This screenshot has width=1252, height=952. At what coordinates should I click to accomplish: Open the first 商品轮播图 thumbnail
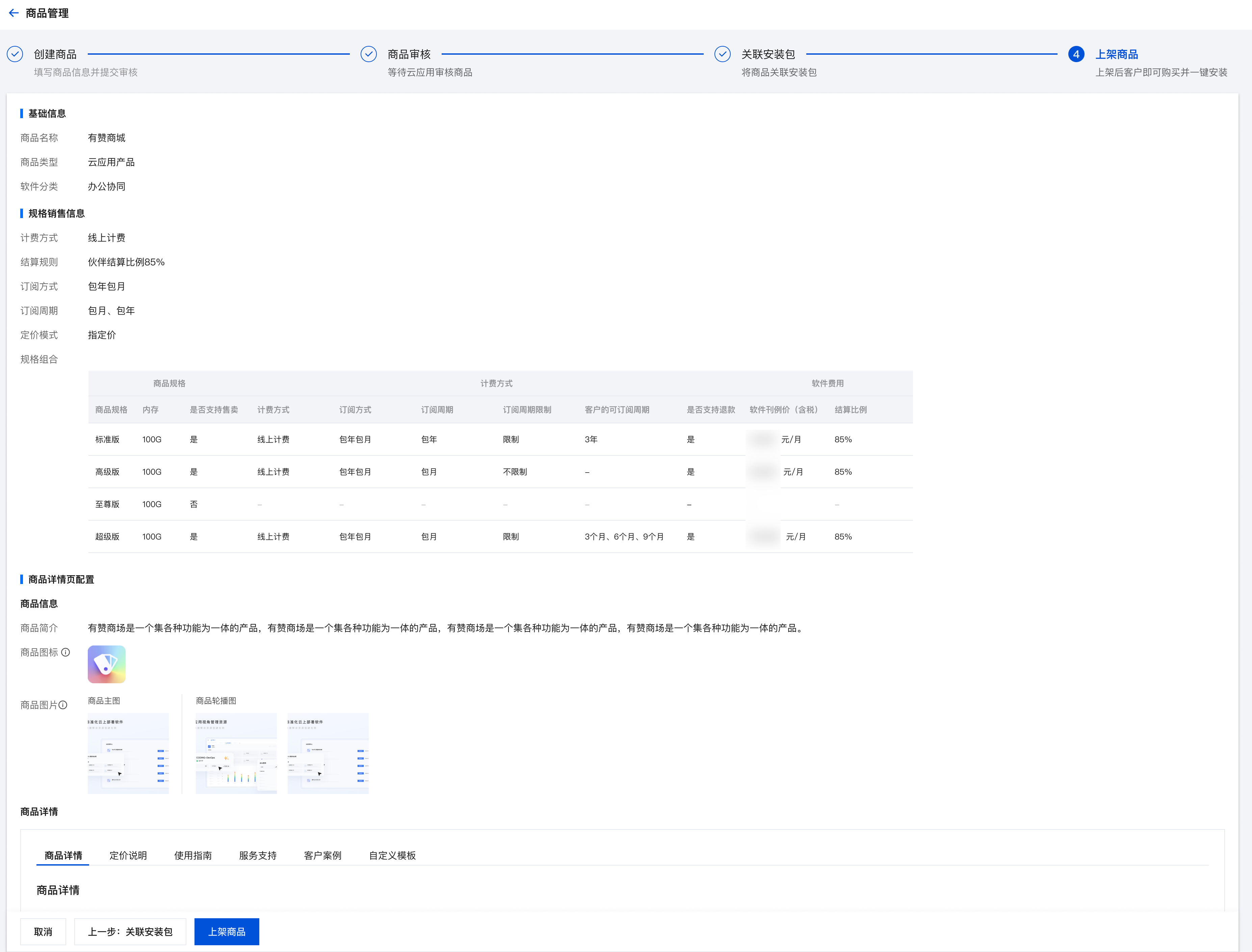(x=236, y=753)
